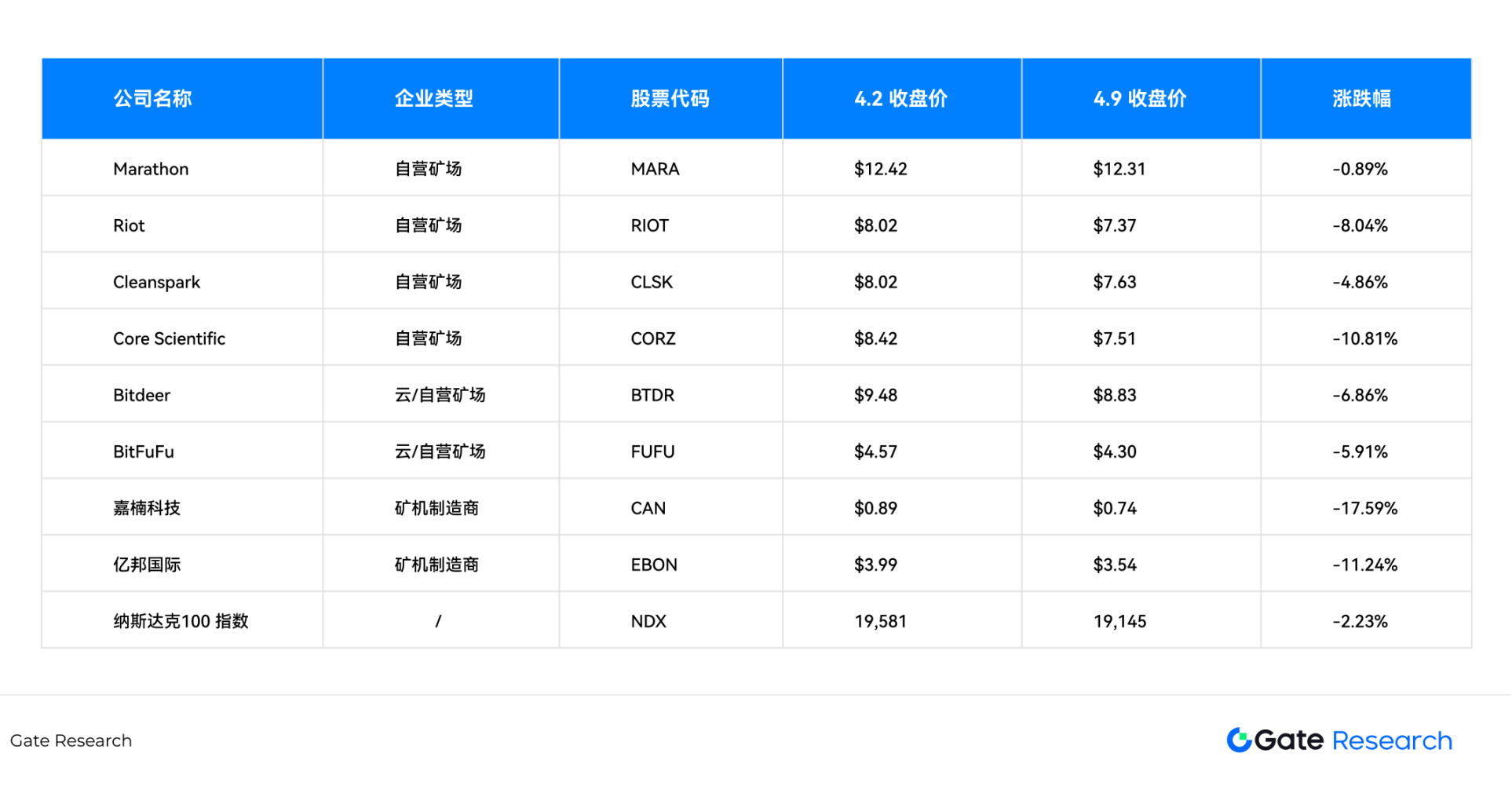1512x786 pixels.
Task: Select the BTDR ticker for Bitdeer
Action: 652,395
